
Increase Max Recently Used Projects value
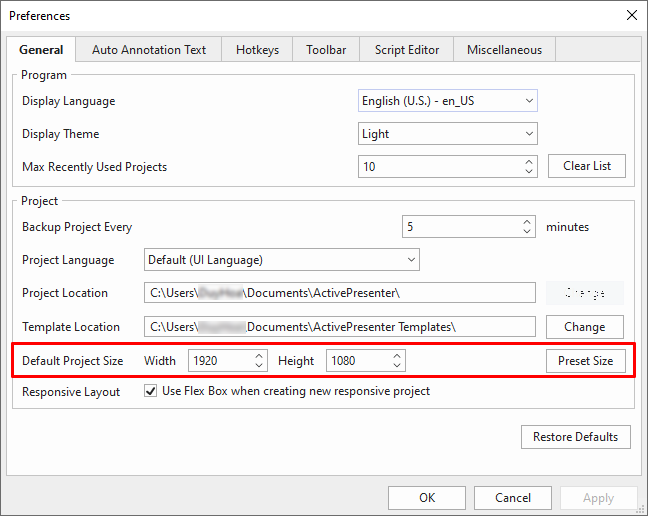pos(528,161)
